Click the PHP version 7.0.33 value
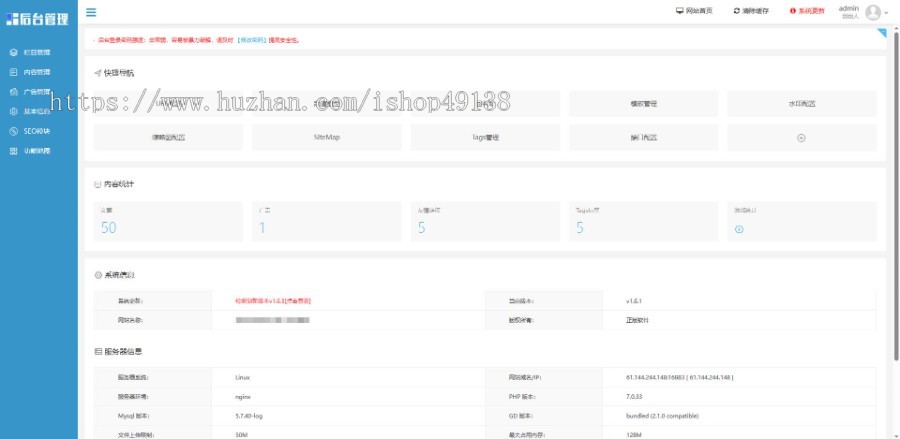 tap(634, 397)
